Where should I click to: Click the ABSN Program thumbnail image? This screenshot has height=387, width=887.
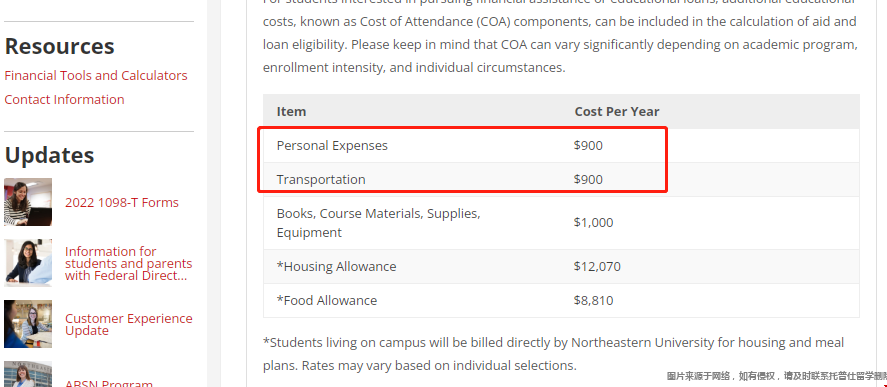coord(28,374)
